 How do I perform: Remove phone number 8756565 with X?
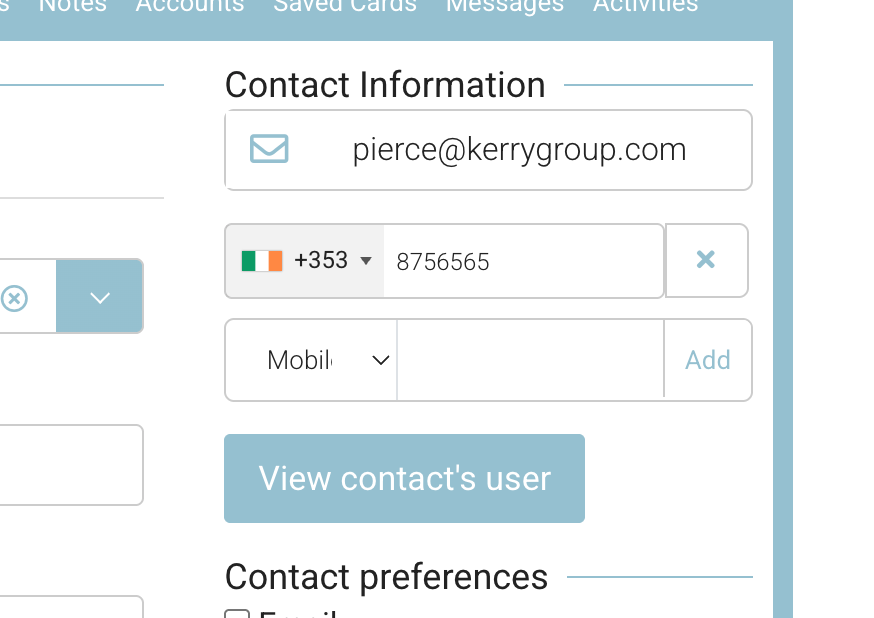[706, 260]
